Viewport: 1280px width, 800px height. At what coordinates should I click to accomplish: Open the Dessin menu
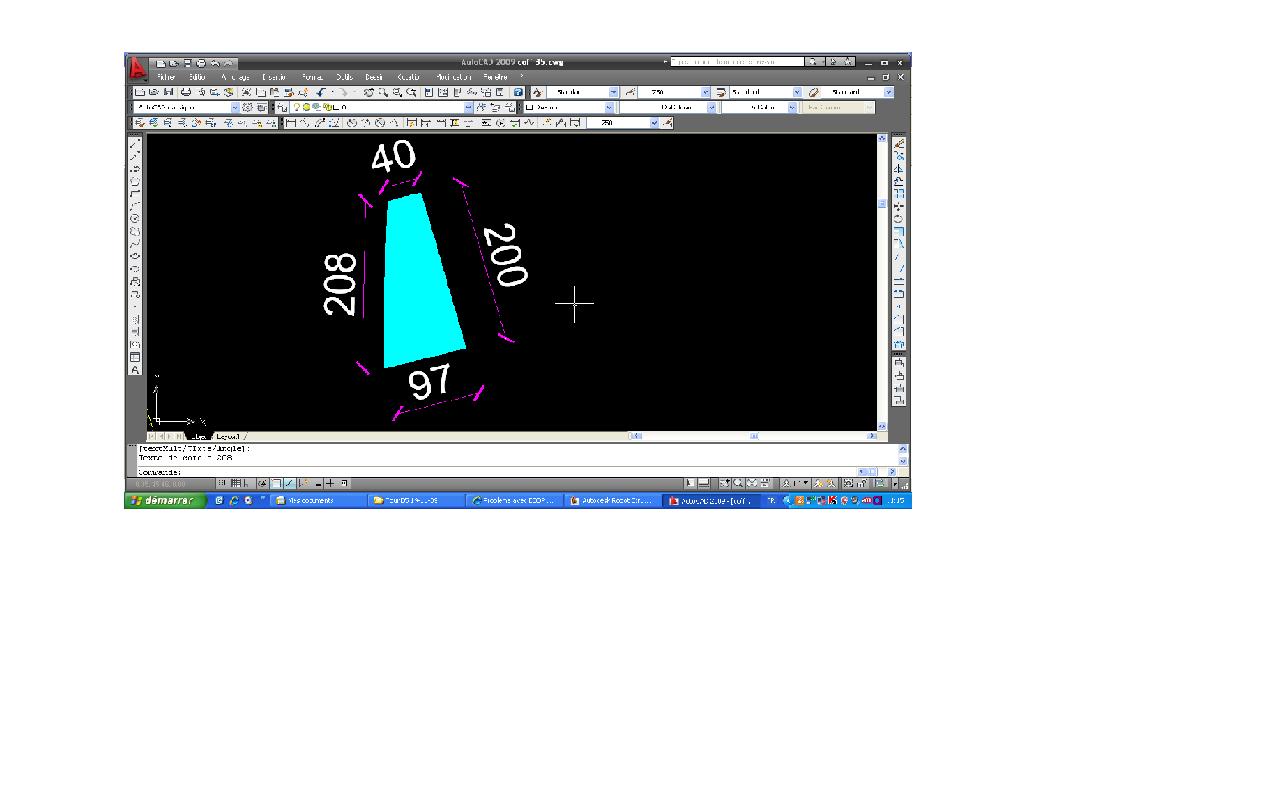tap(374, 77)
